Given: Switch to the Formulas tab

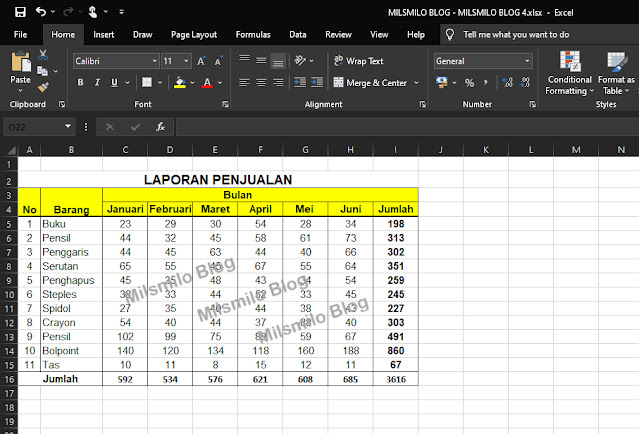Looking at the screenshot, I should pos(253,35).
